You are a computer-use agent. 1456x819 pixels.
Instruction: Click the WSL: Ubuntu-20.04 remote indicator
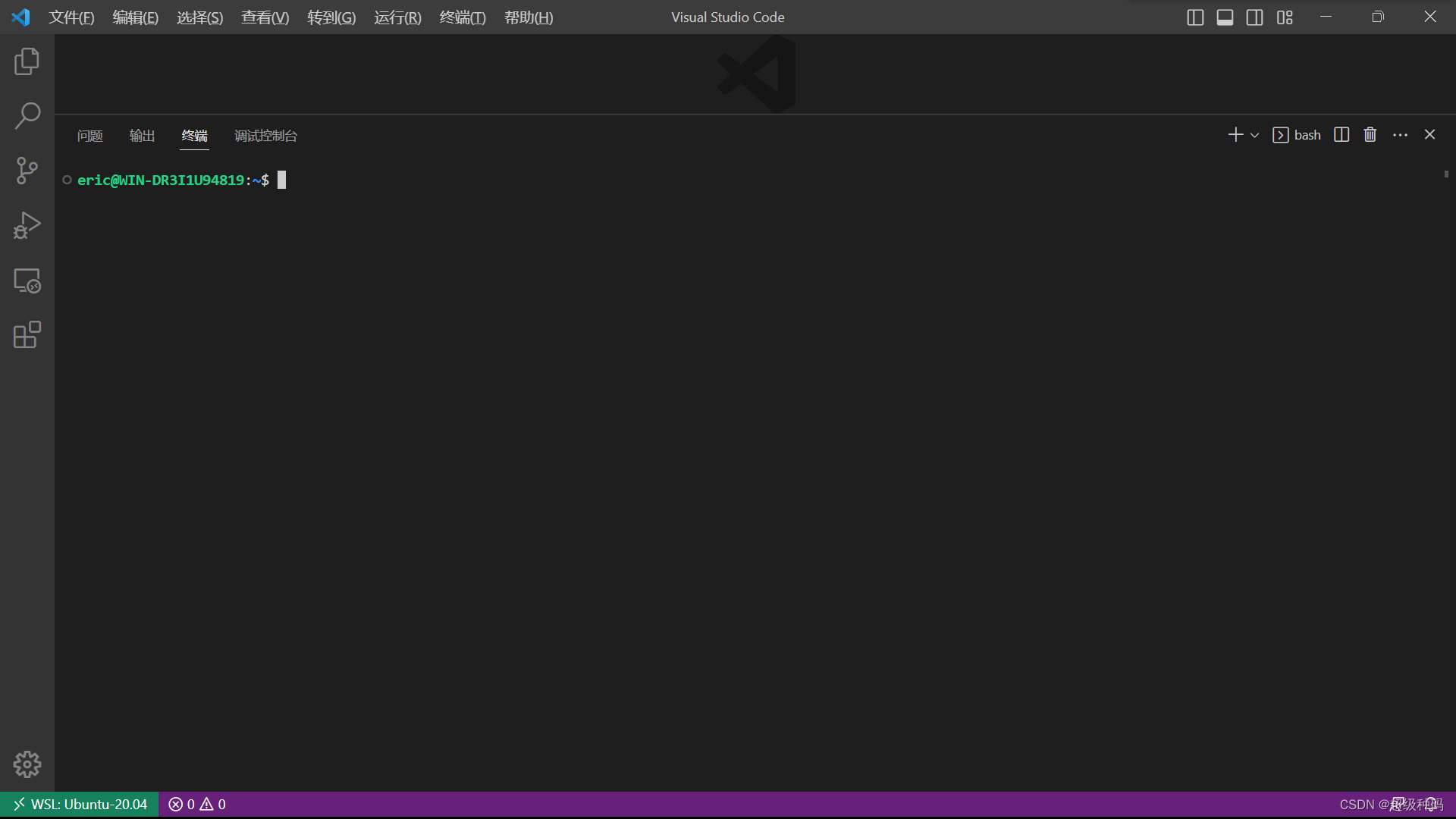(x=80, y=804)
